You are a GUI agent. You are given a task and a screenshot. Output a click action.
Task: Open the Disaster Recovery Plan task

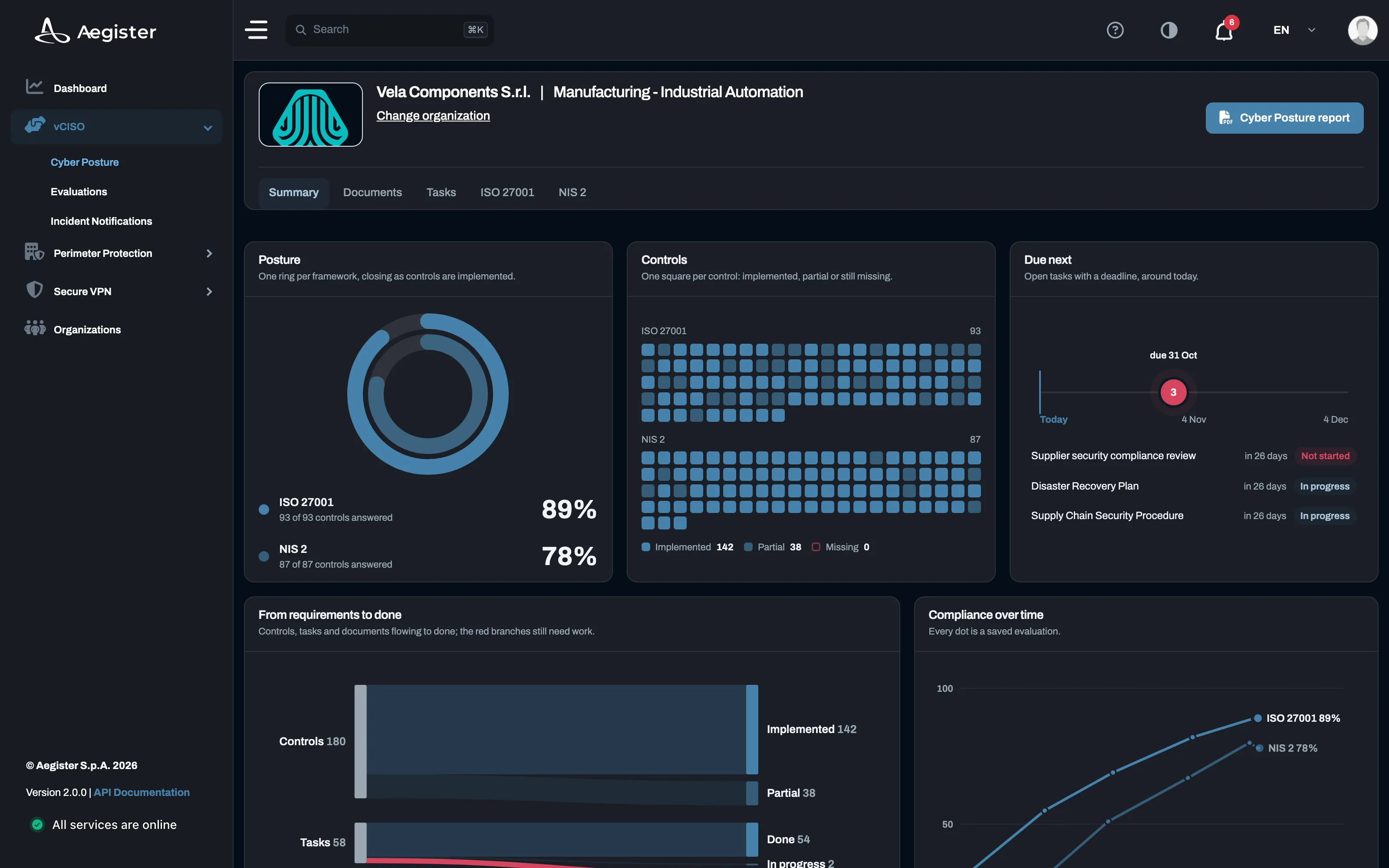(x=1084, y=486)
